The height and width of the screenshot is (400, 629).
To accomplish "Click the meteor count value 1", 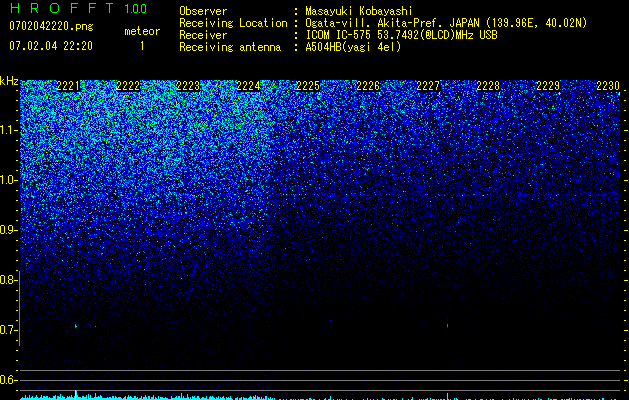I will [x=142, y=46].
